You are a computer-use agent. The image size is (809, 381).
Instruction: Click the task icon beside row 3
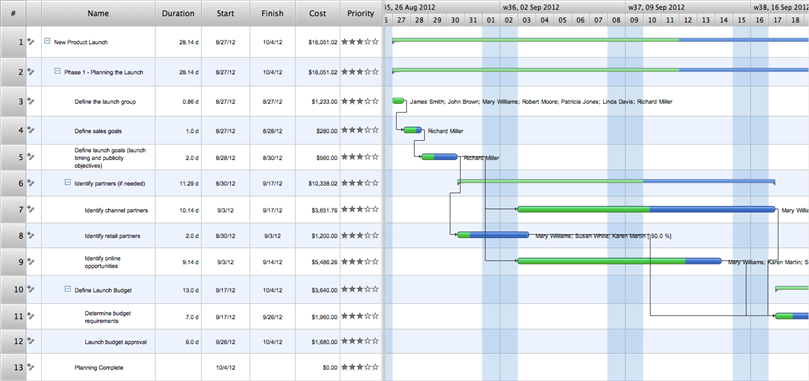point(30,101)
